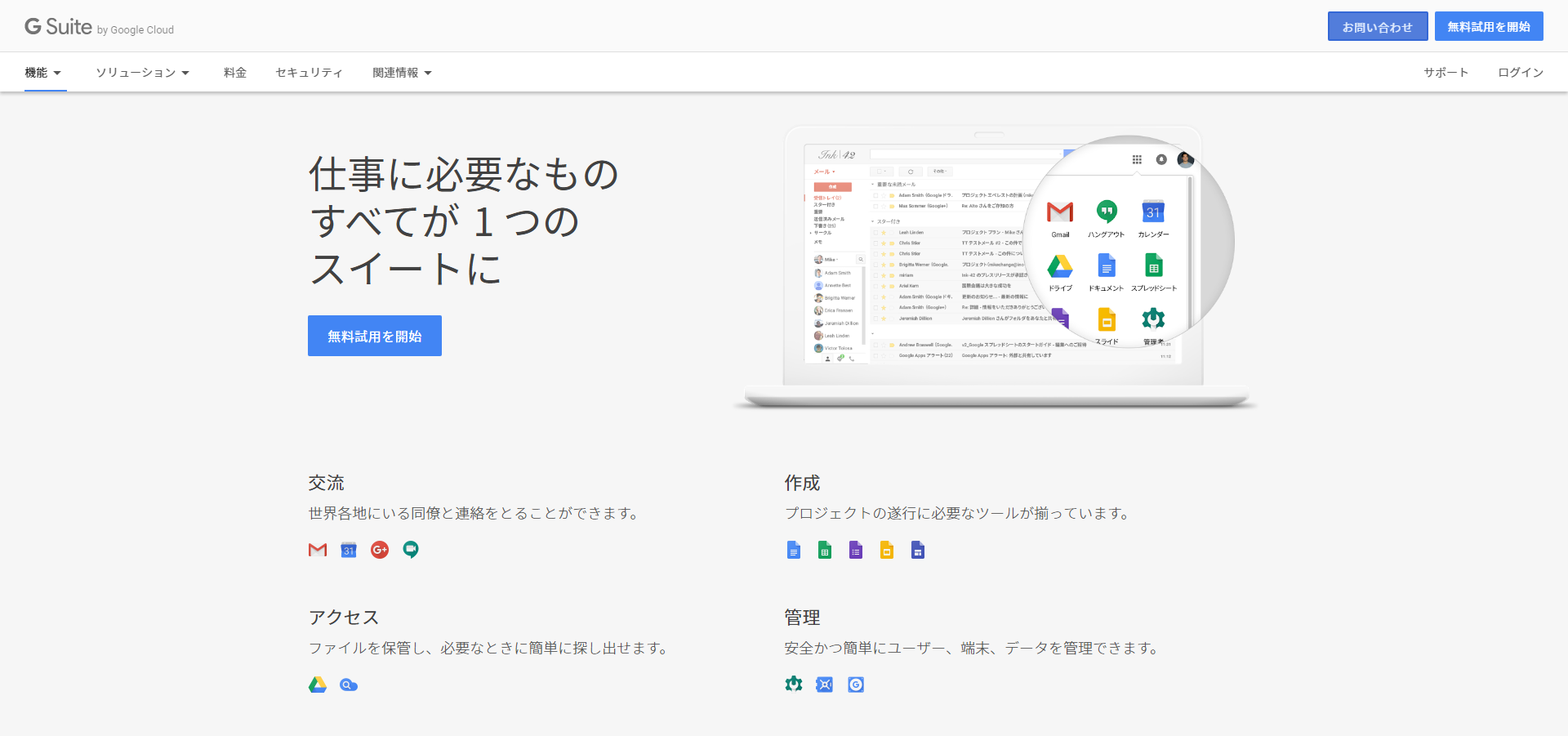The height and width of the screenshot is (736, 1568).
Task: Click the headline 仕事に必要なもの
Action: click(x=464, y=175)
